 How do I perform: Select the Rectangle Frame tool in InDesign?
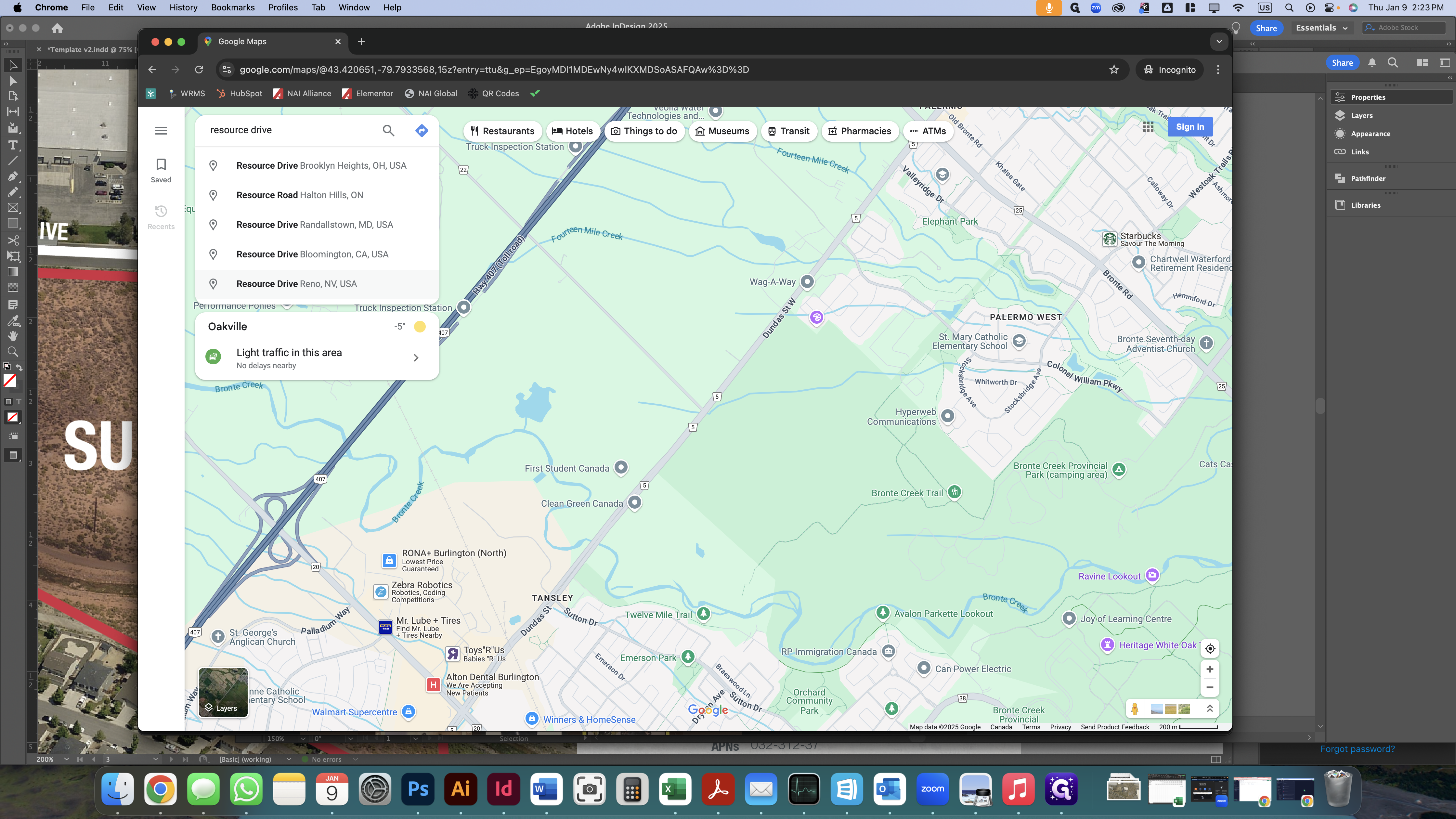[x=12, y=208]
